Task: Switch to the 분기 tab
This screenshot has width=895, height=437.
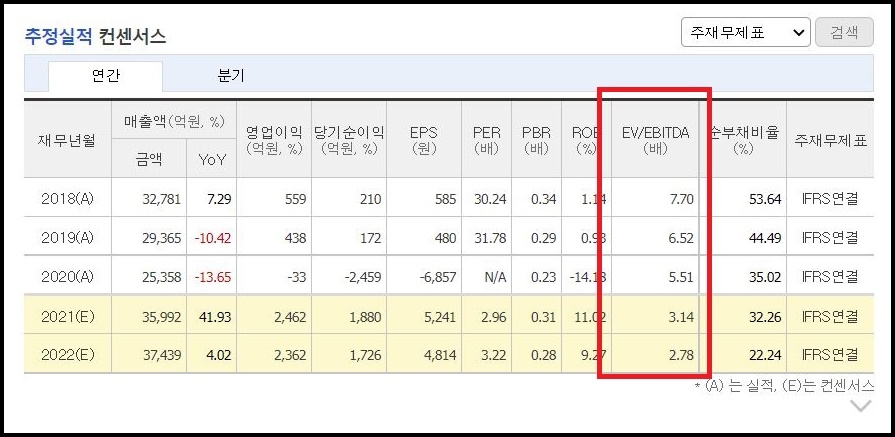Action: point(231,76)
